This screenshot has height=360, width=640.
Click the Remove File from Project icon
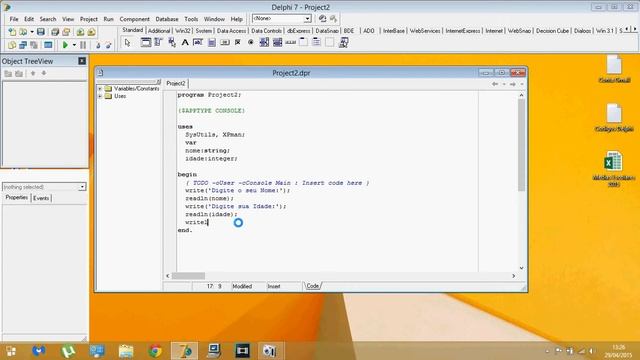[91, 32]
